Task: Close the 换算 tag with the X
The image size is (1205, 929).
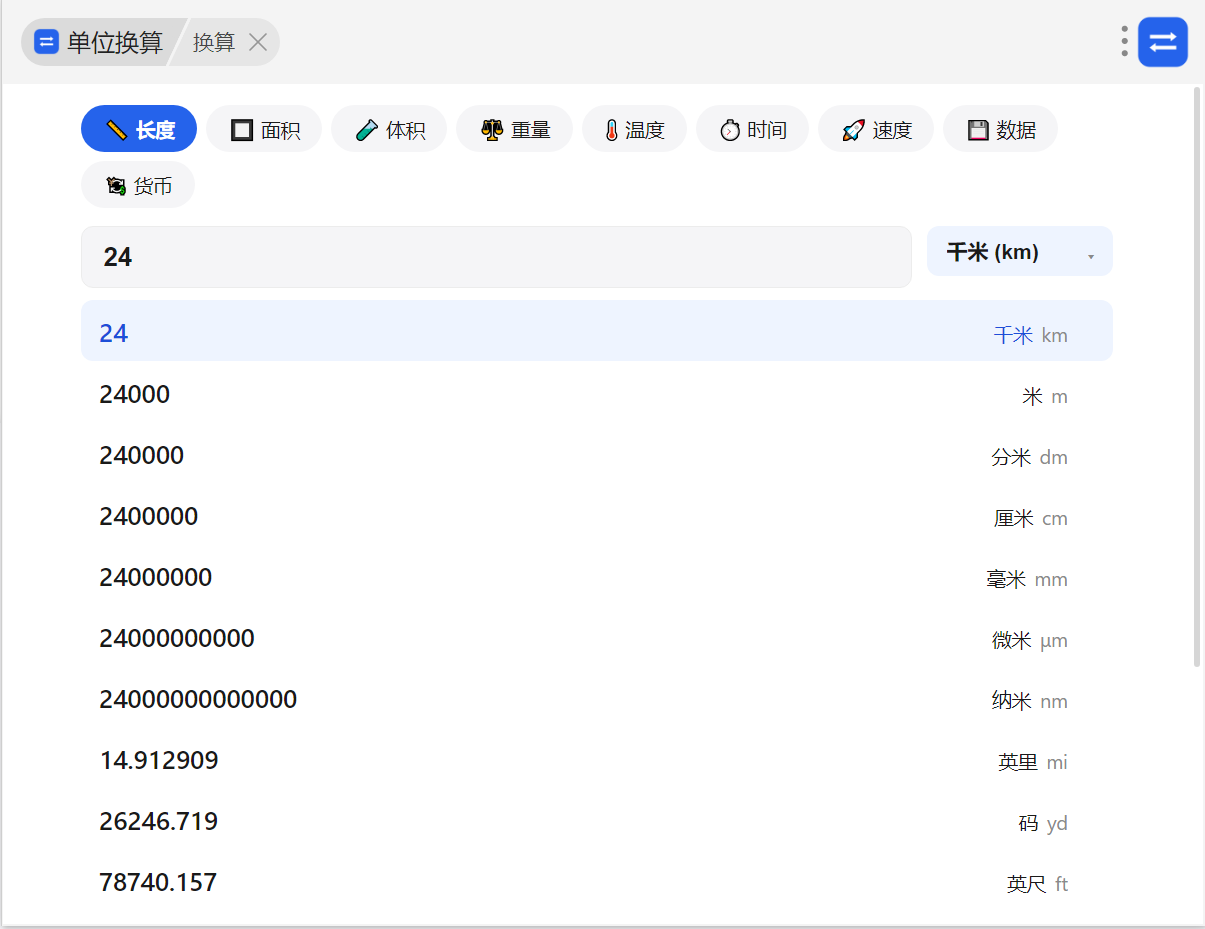Action: (258, 42)
